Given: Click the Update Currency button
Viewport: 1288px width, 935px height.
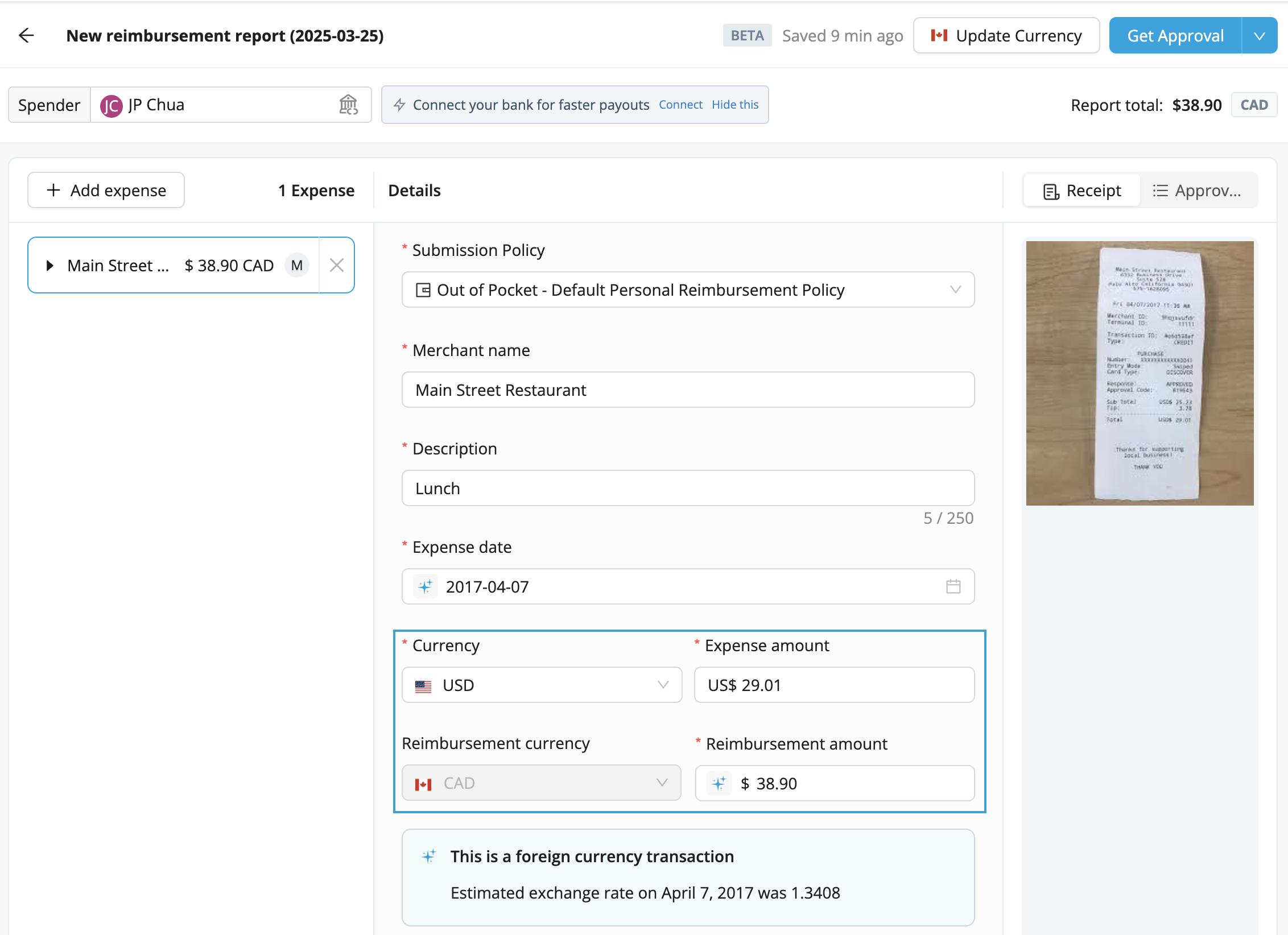Looking at the screenshot, I should pos(1006,36).
